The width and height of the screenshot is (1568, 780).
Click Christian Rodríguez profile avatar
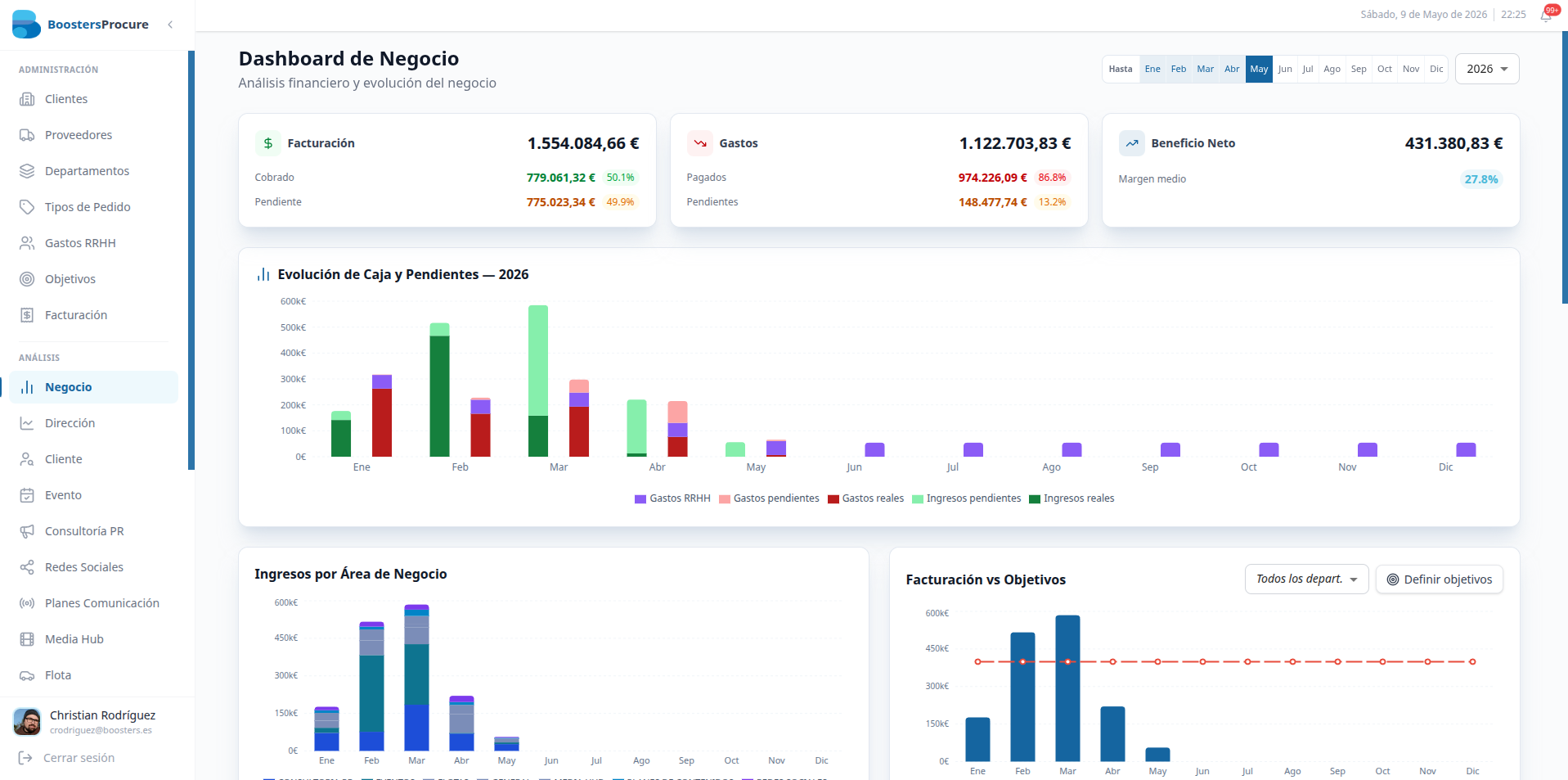(27, 722)
